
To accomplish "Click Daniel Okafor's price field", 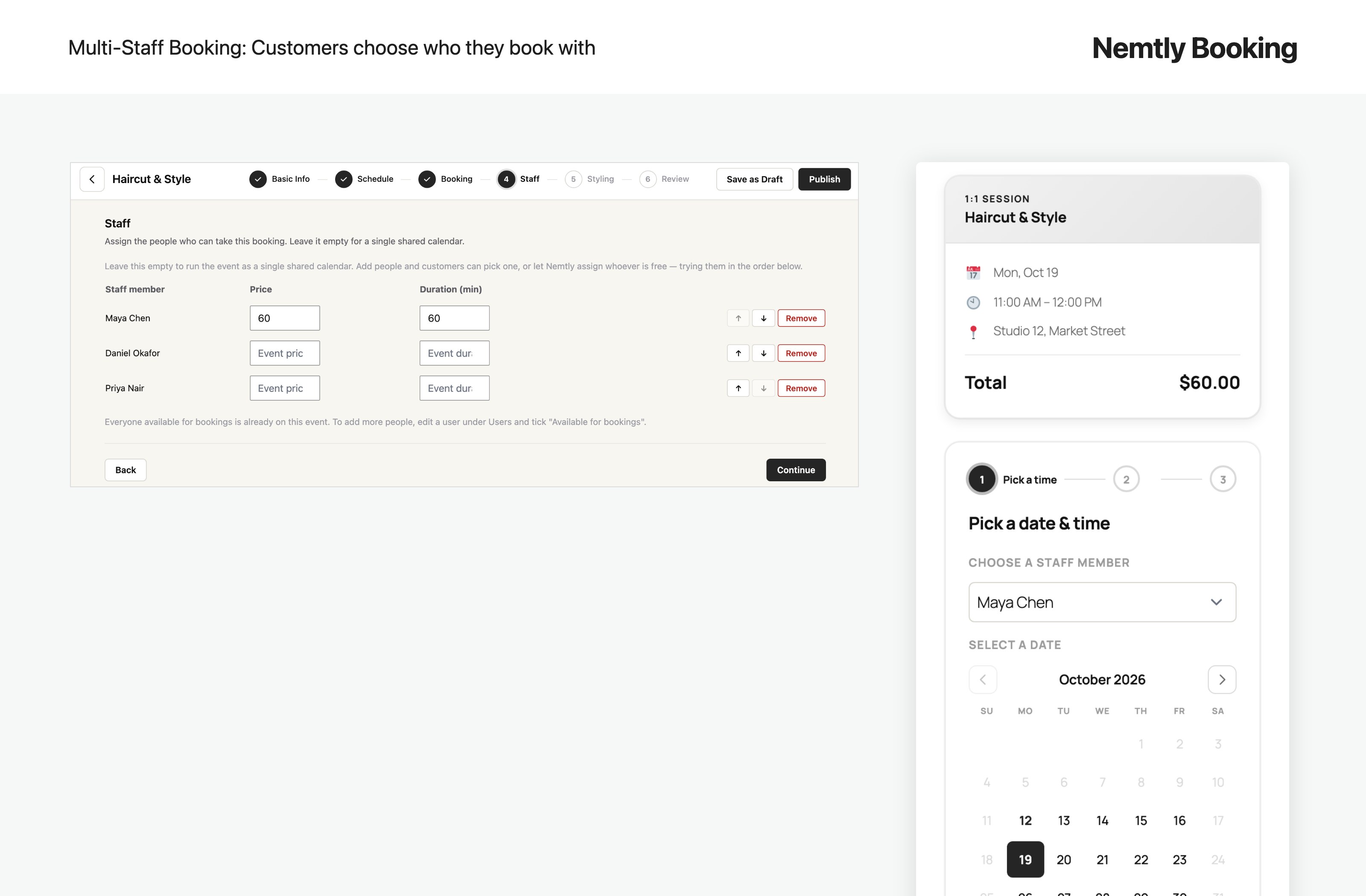I will 285,353.
